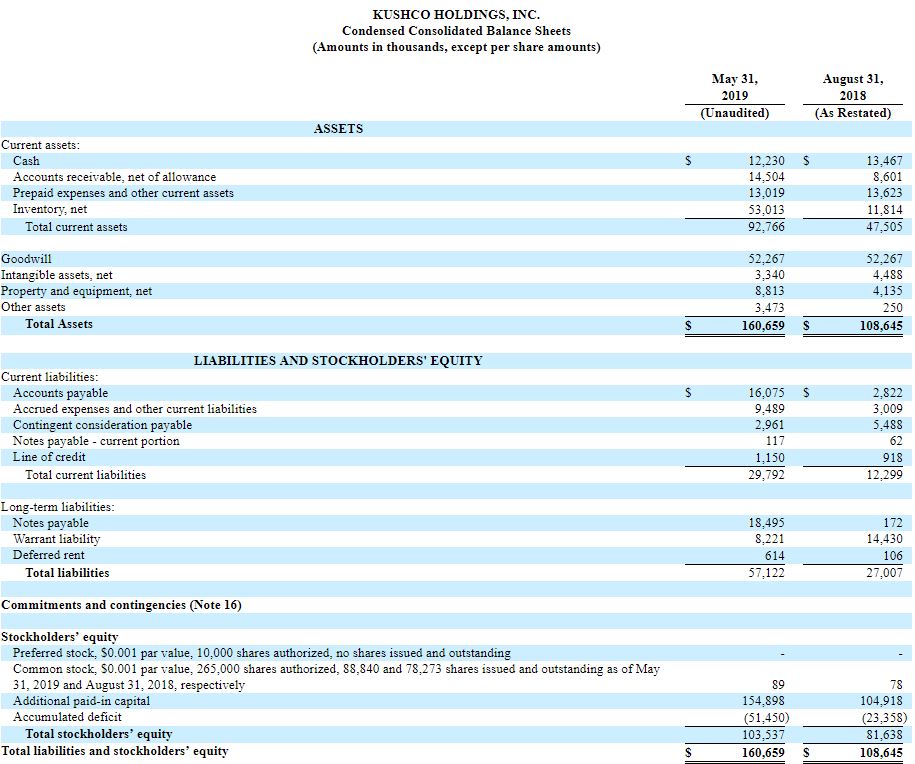Select the Warrant liability value 14,430
Viewport: 915px width, 764px height.
[881, 539]
